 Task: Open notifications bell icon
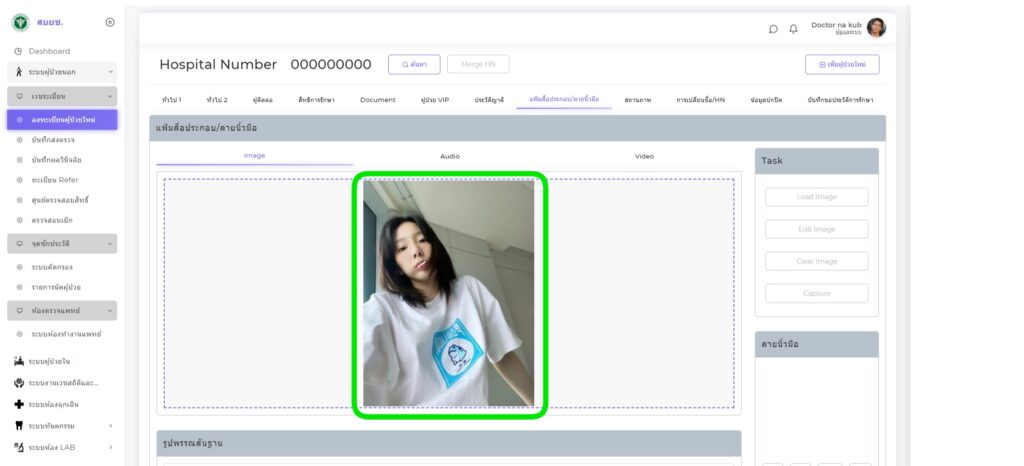click(793, 28)
